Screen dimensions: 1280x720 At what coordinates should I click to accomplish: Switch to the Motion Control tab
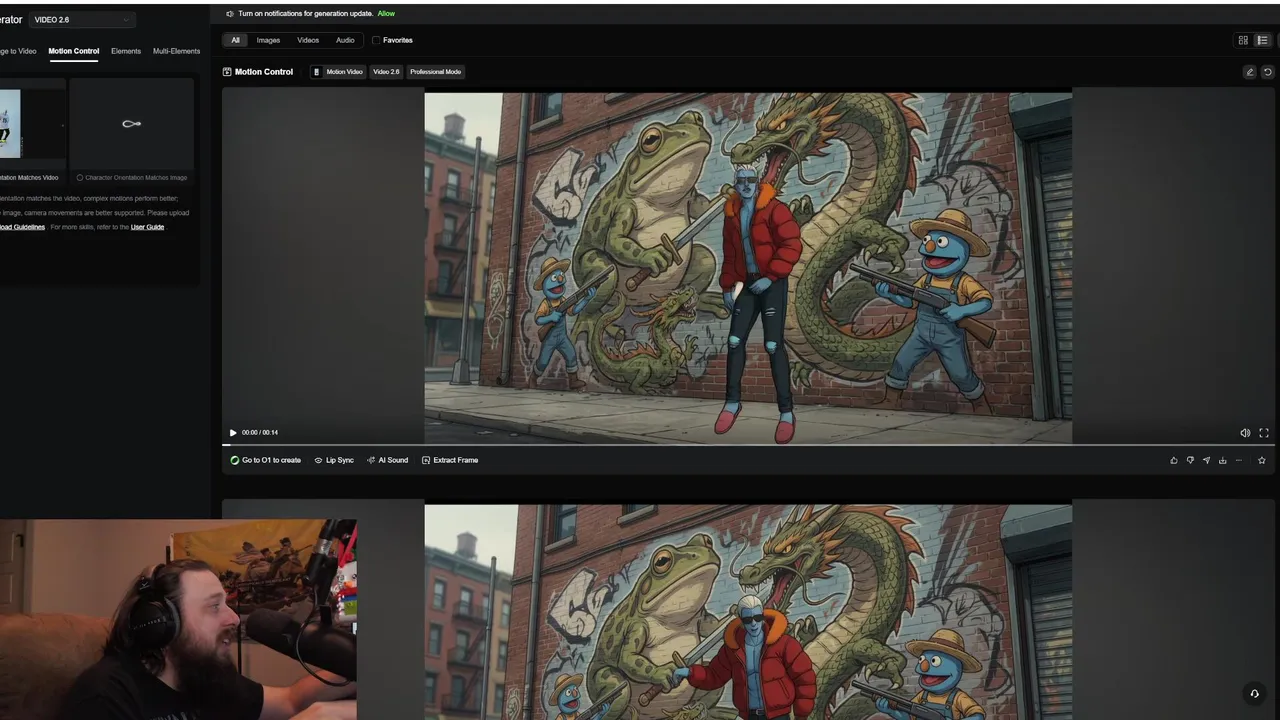74,51
